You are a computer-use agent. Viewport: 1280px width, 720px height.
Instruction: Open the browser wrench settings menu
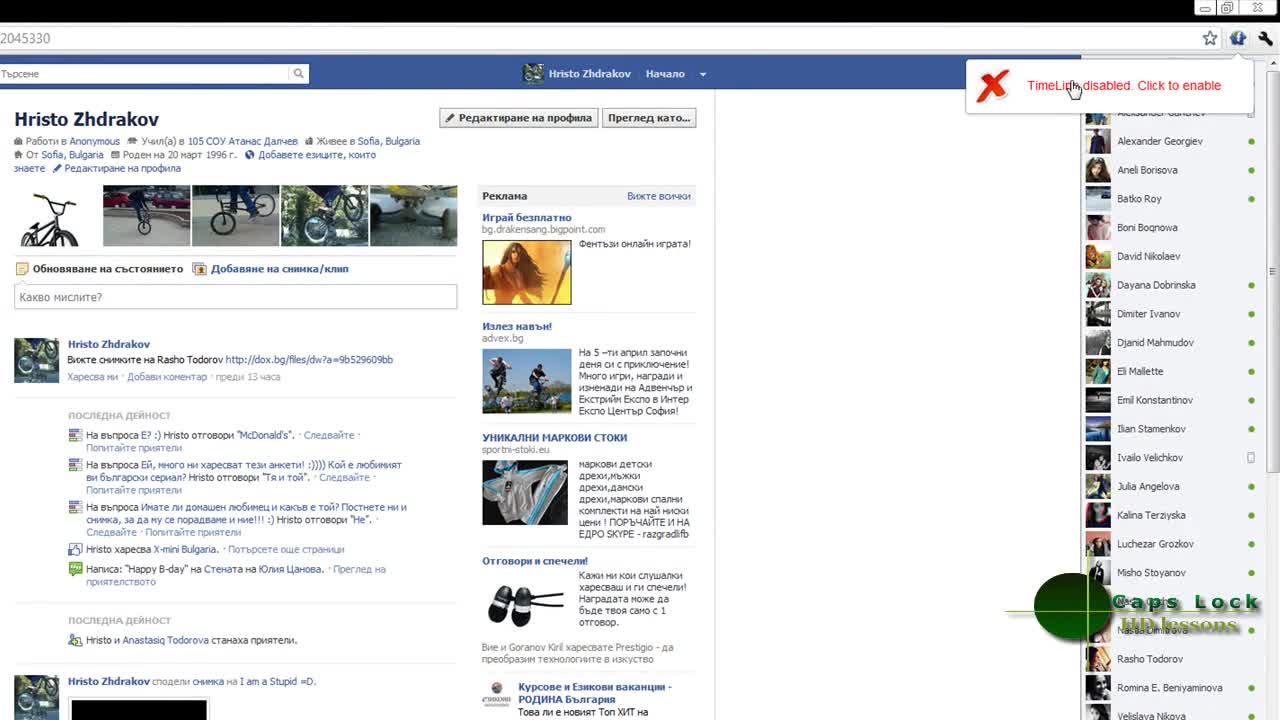tap(1265, 38)
